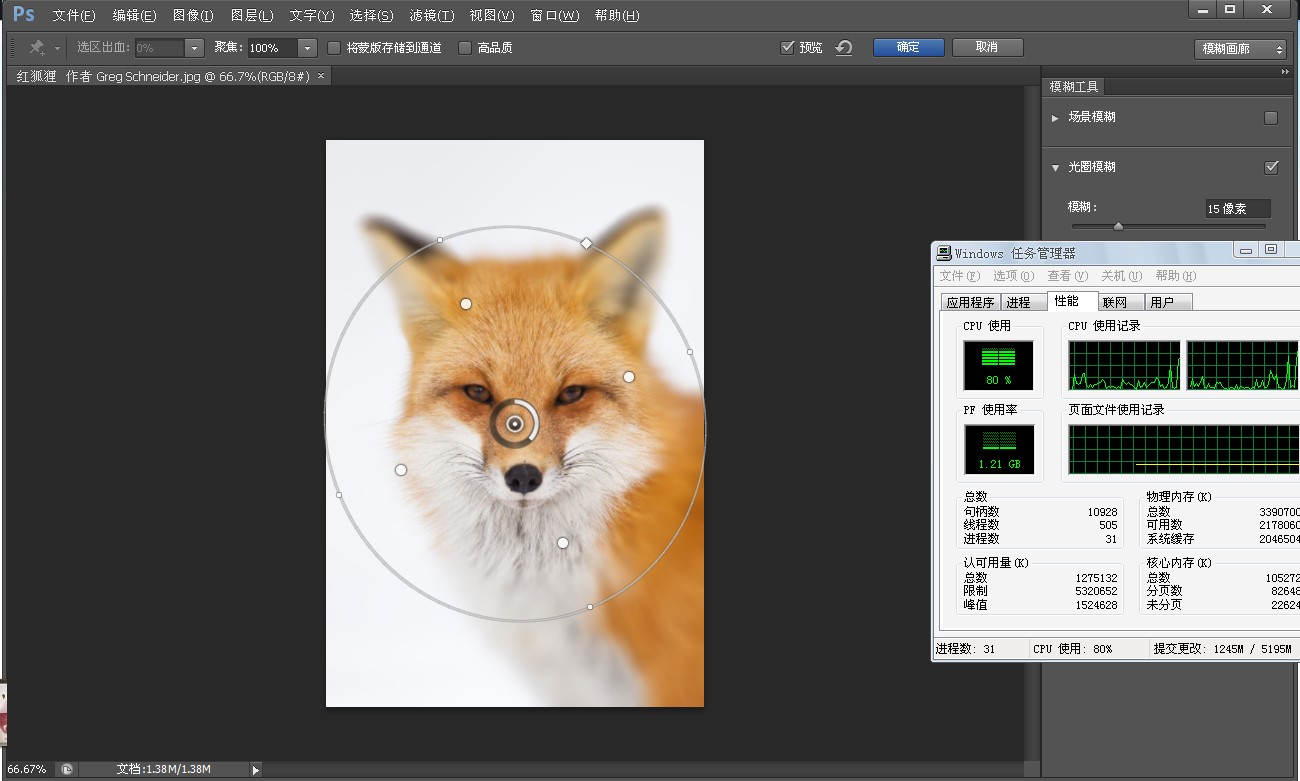Open the 选项(O) menu in Task Manager

click(1013, 276)
